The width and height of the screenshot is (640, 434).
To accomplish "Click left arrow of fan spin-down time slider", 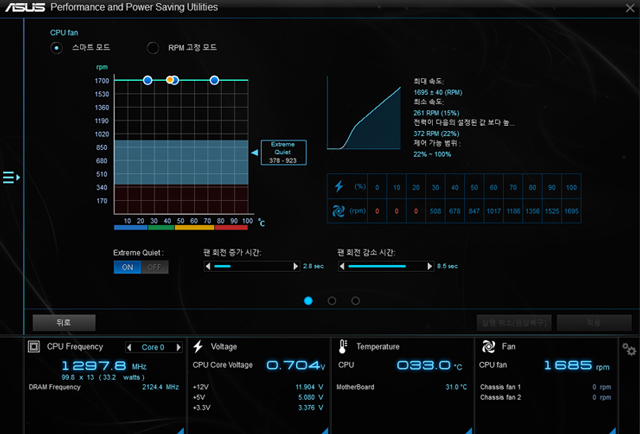I will point(342,266).
